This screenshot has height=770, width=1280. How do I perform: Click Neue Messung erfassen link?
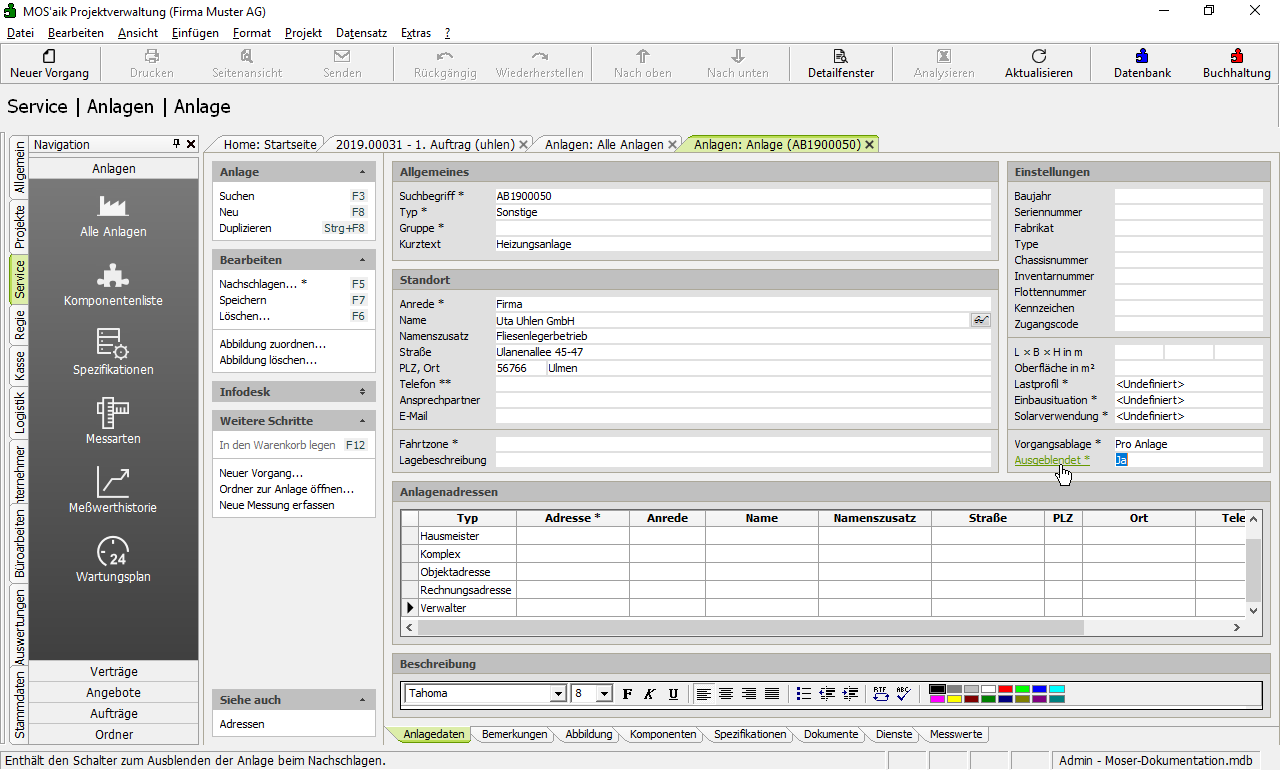277,505
